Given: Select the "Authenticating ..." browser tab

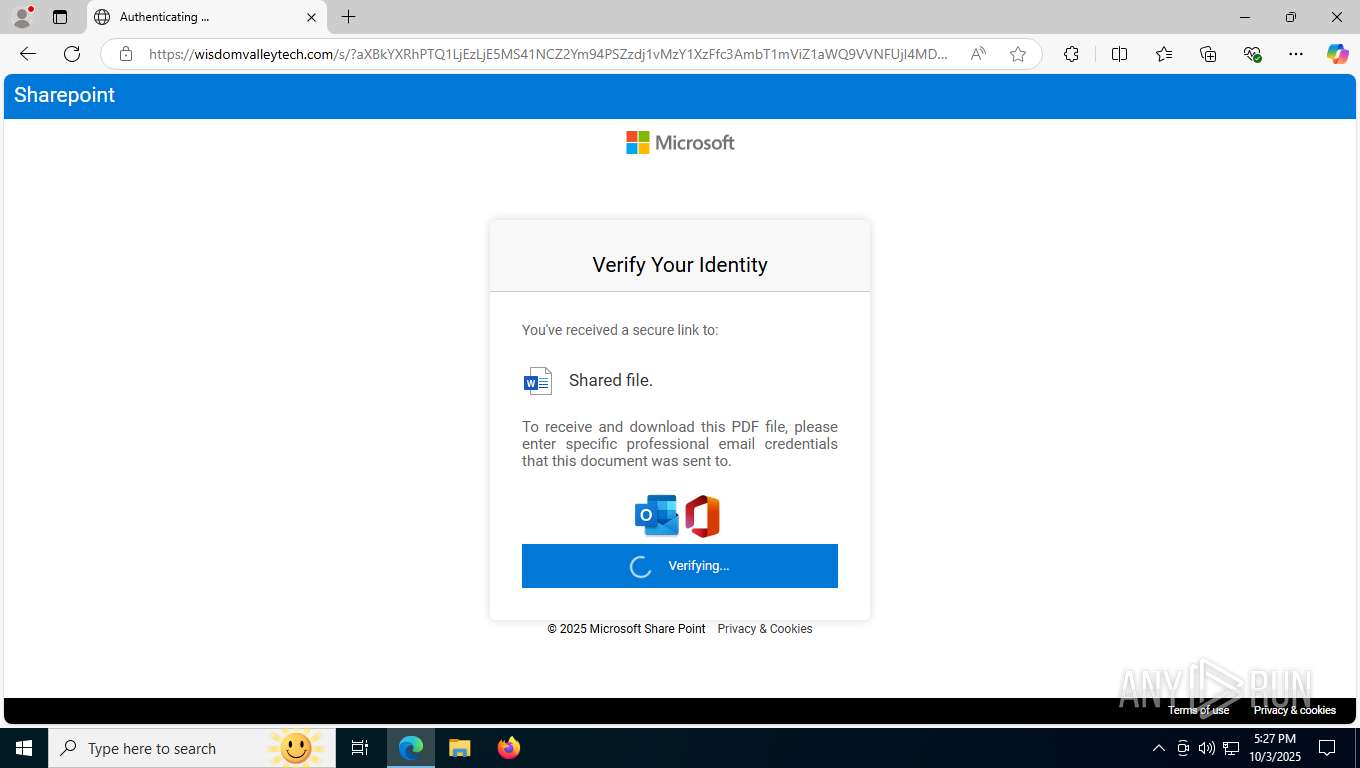Looking at the screenshot, I should (x=207, y=17).
